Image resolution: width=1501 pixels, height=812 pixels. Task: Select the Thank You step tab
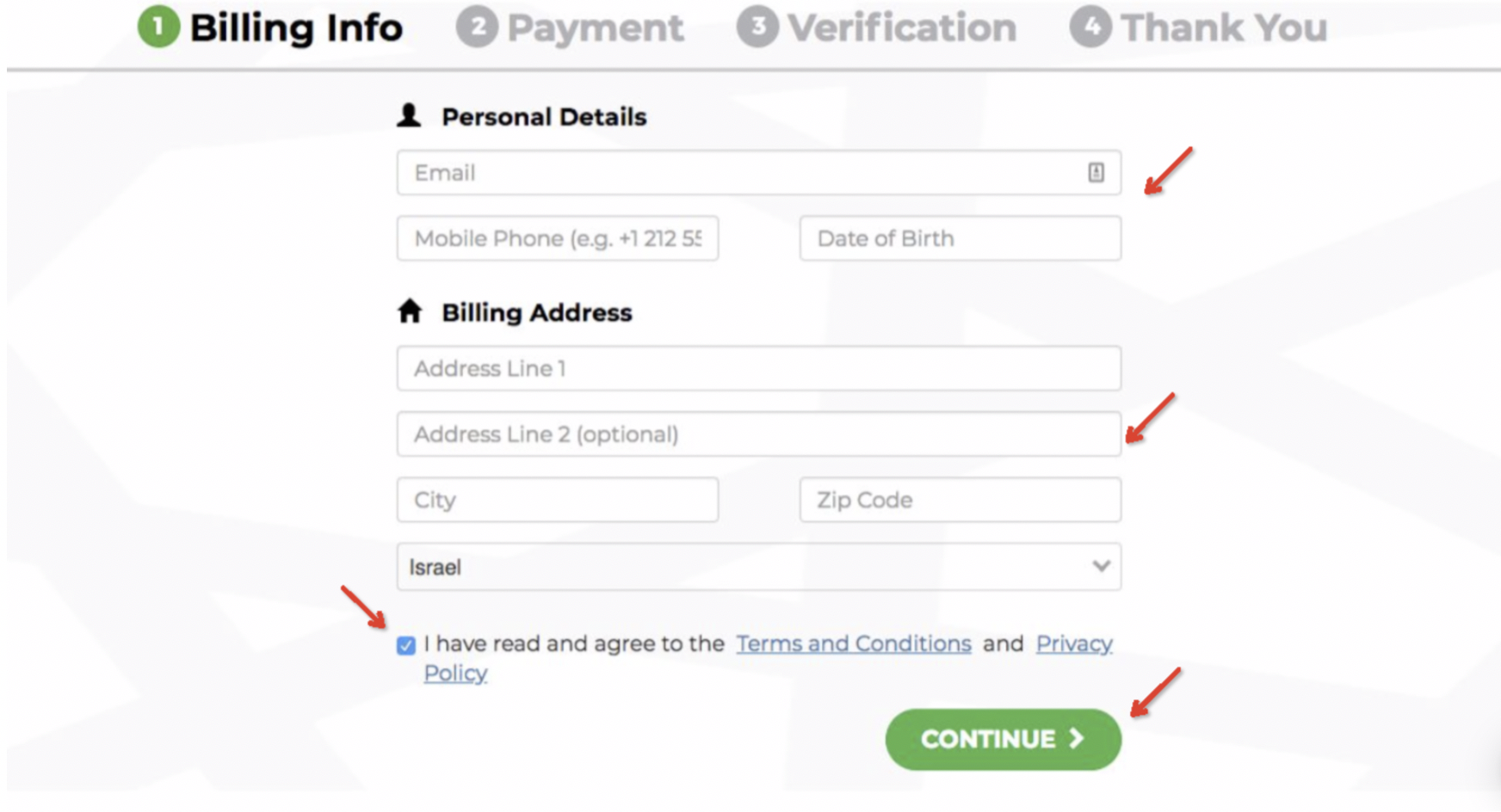pyautogui.click(x=1198, y=27)
